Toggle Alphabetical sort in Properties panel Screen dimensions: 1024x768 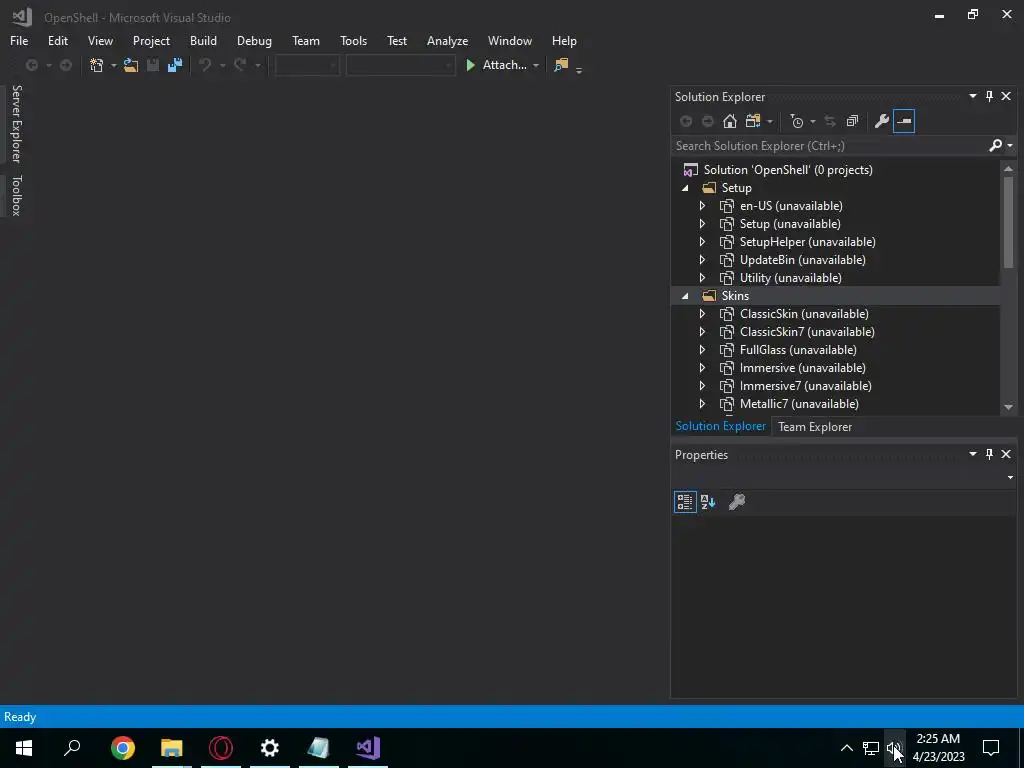(708, 502)
